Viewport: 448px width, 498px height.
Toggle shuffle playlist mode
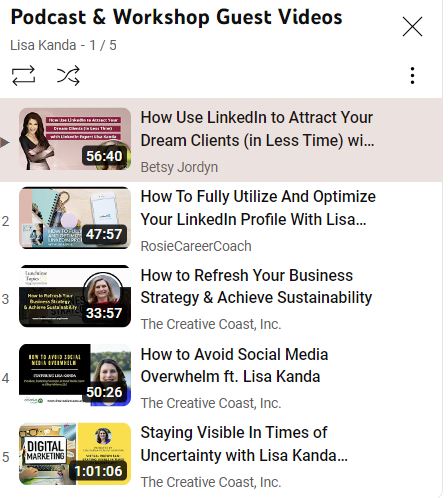click(68, 76)
